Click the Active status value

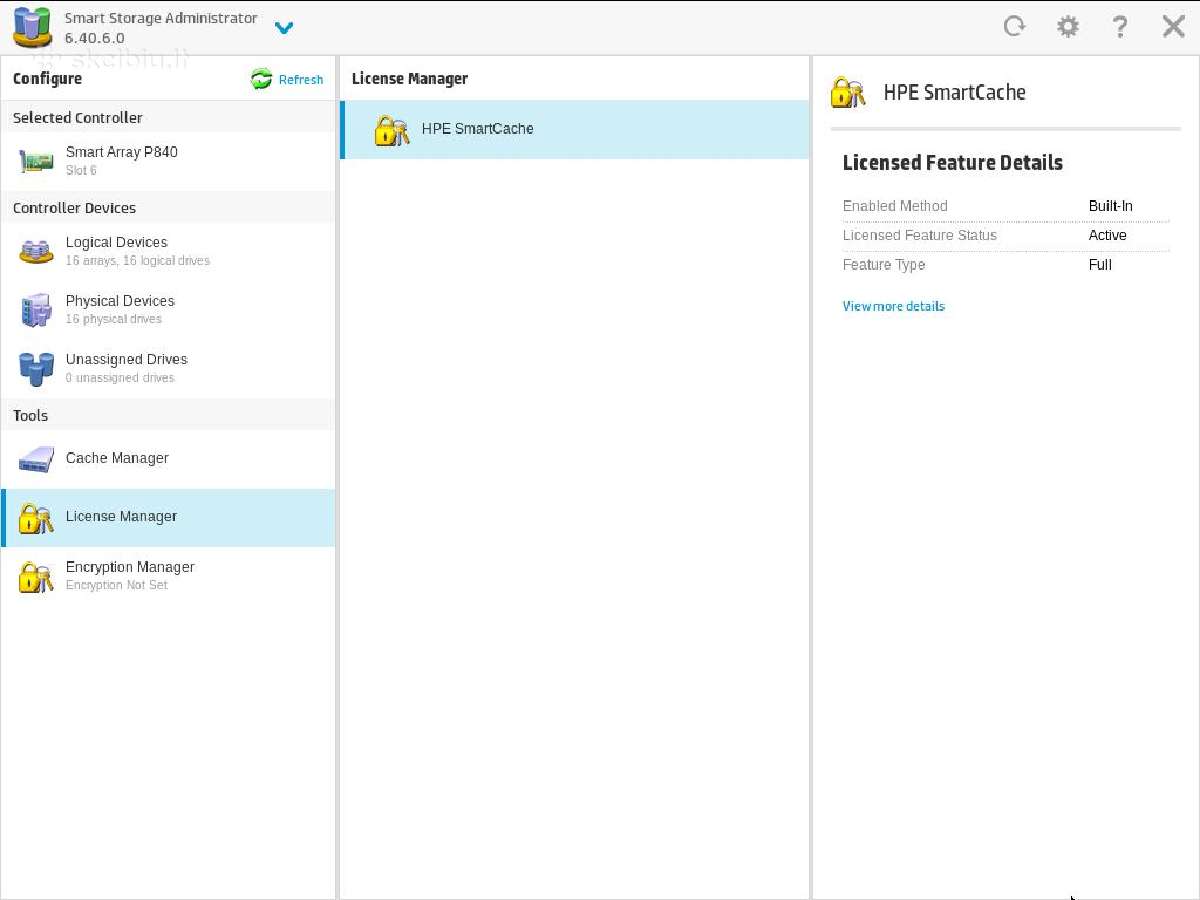click(x=1108, y=235)
